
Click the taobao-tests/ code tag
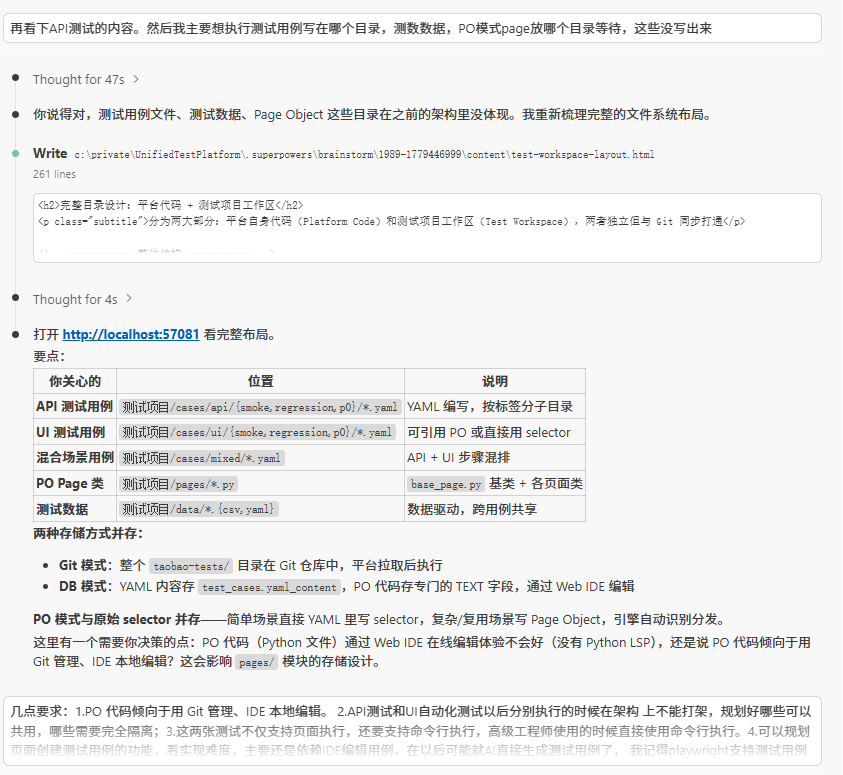(191, 566)
